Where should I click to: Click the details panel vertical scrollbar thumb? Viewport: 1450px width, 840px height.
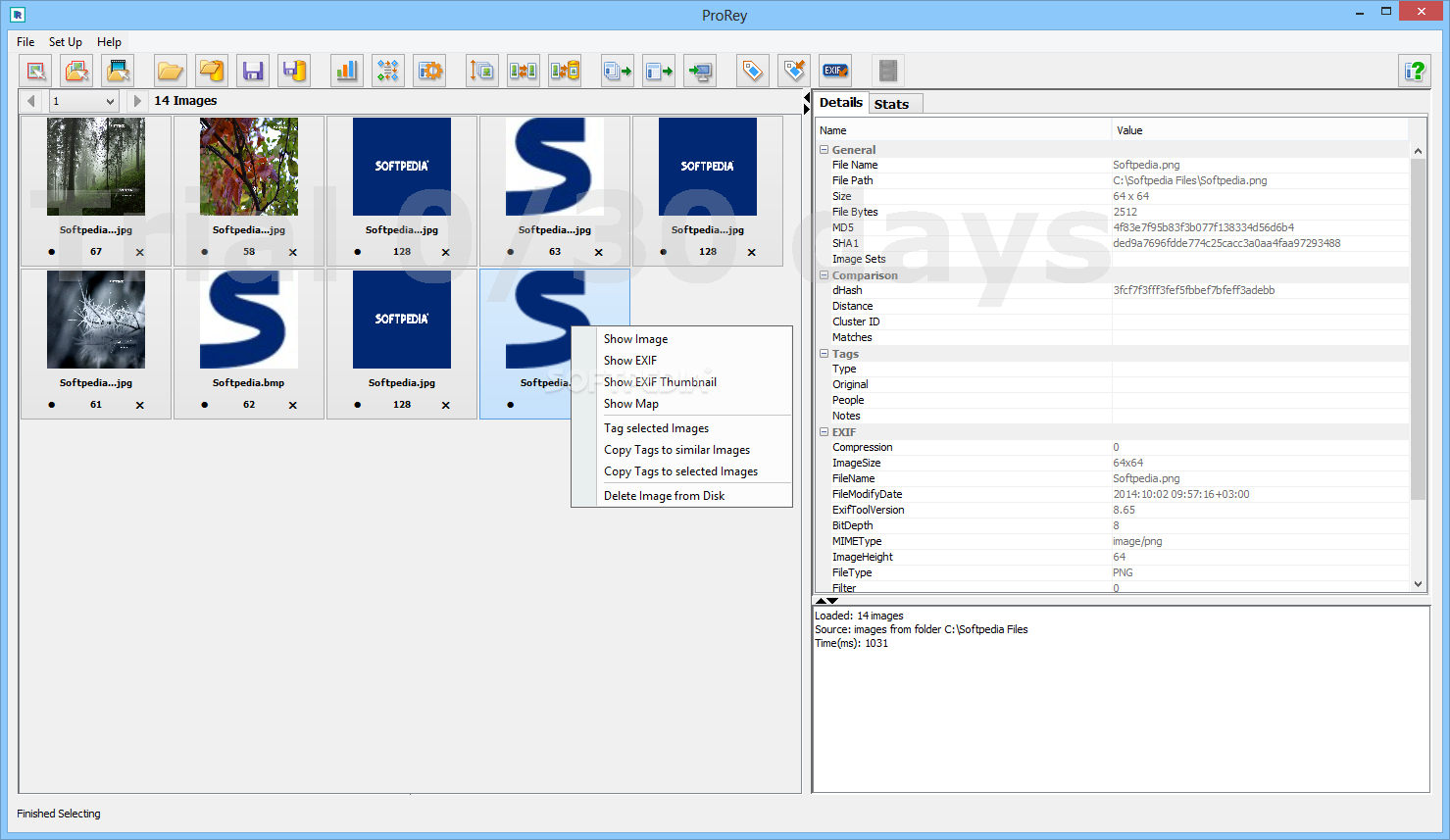point(1418,328)
